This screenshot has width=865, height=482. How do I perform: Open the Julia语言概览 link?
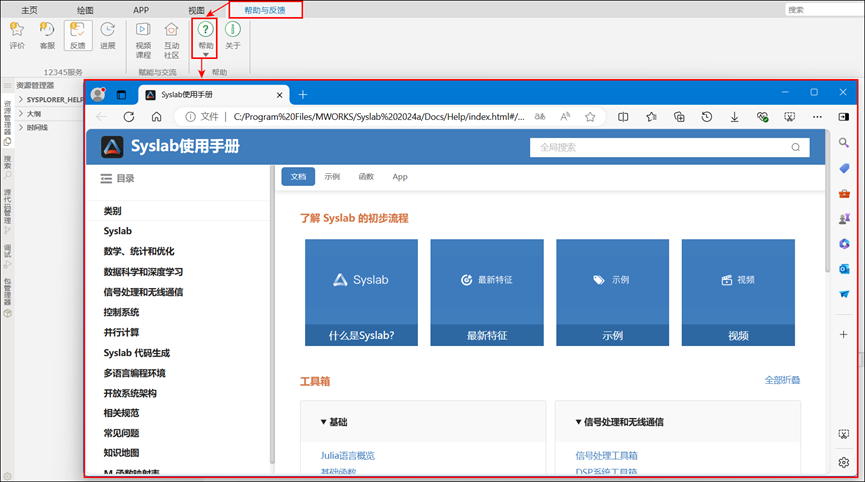coord(348,456)
